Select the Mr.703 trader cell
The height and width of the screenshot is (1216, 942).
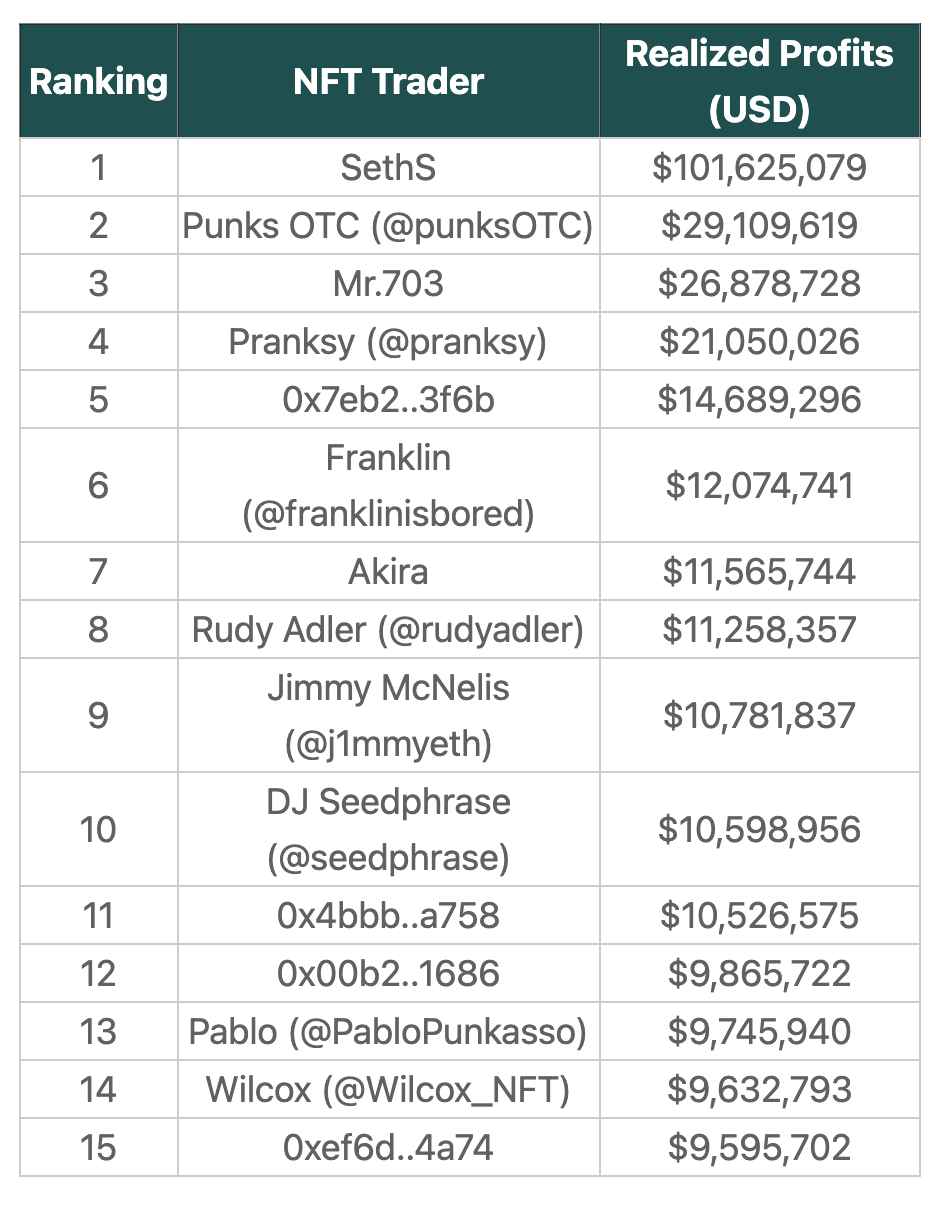pyautogui.click(x=388, y=284)
